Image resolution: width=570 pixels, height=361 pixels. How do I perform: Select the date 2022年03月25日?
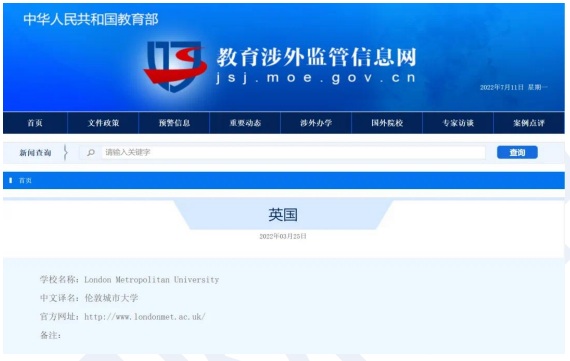(283, 236)
